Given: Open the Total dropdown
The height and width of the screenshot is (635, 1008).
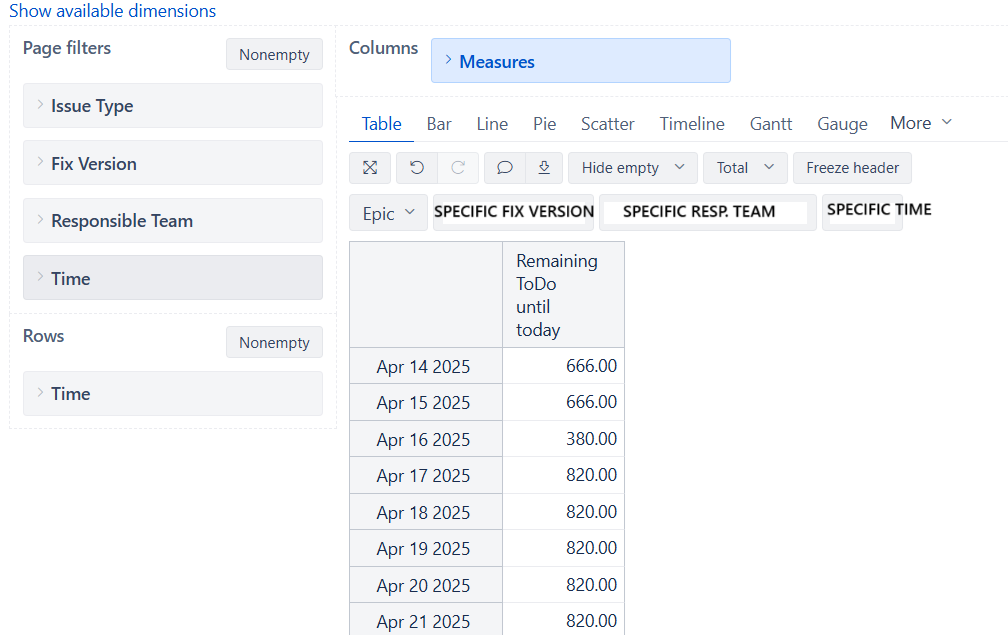Looking at the screenshot, I should click(x=745, y=168).
